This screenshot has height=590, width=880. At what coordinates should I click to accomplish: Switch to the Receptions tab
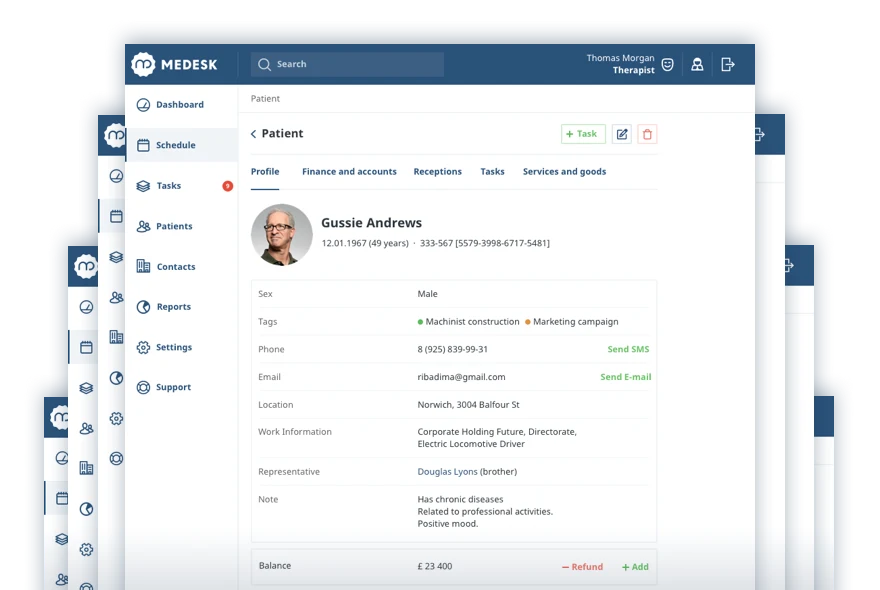pos(438,172)
